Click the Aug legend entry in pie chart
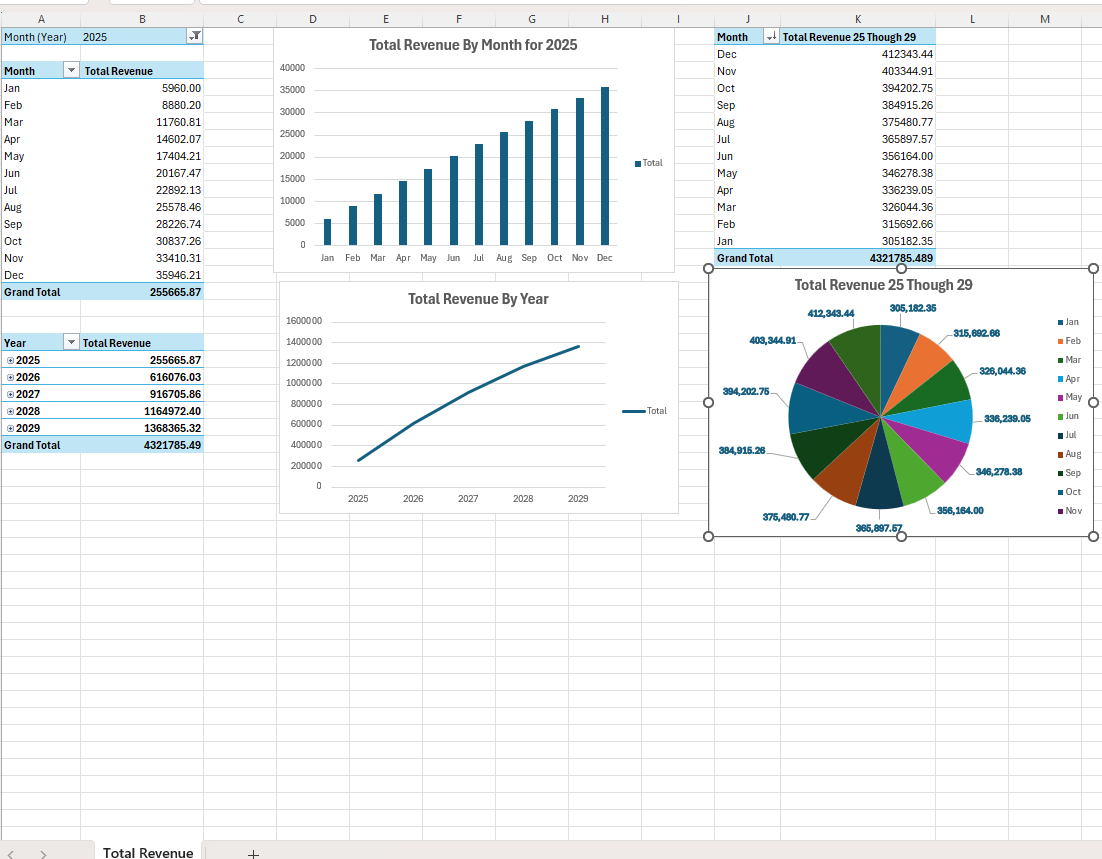This screenshot has height=859, width=1102. point(1070,454)
